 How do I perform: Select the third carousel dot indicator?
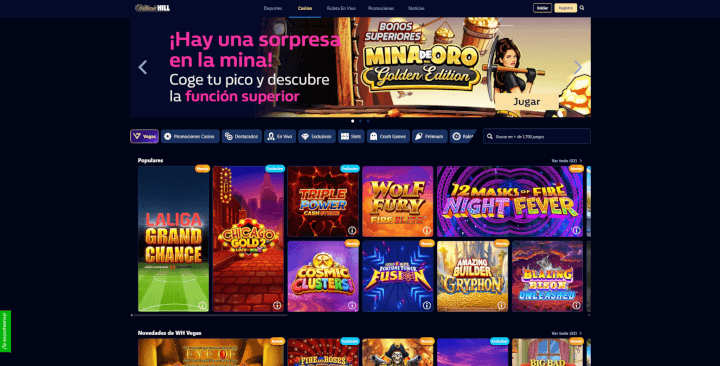[x=368, y=121]
